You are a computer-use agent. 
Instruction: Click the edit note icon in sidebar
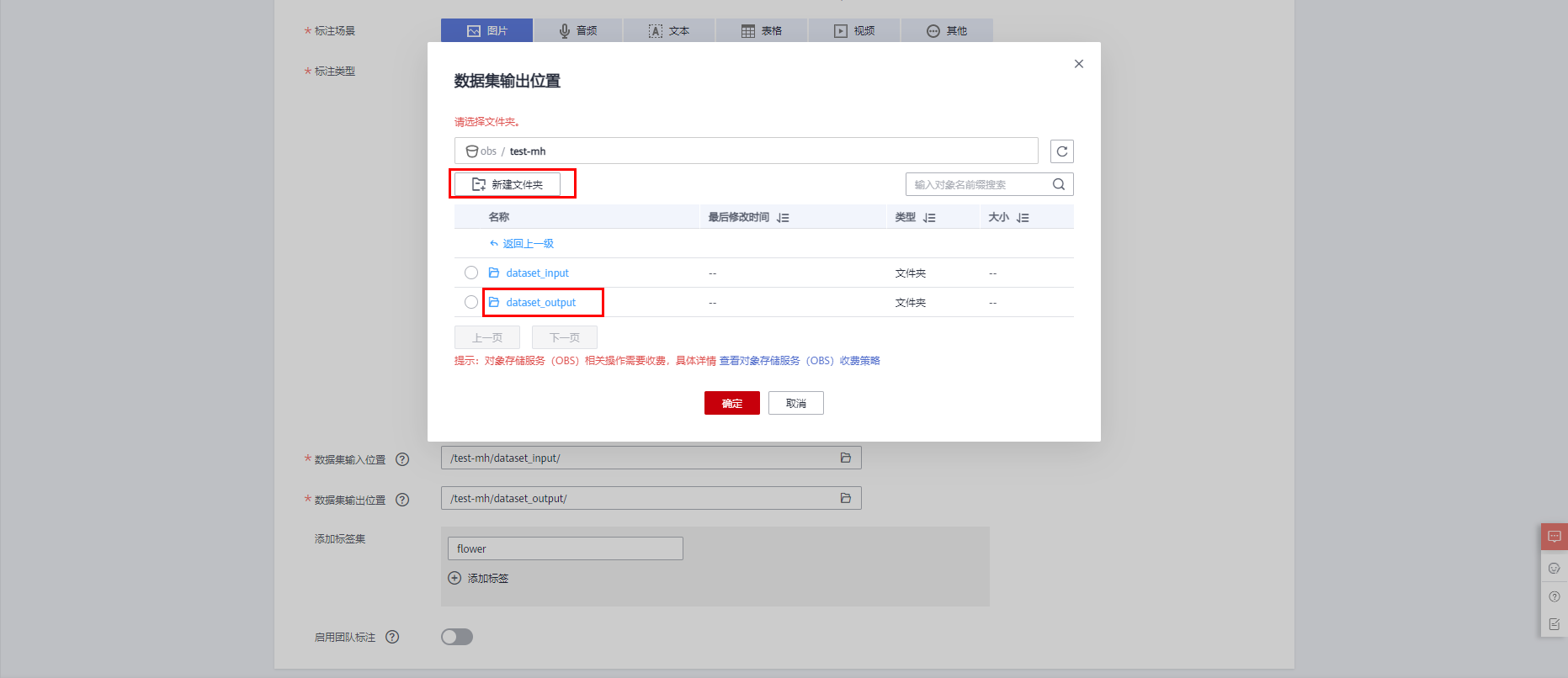1555,624
